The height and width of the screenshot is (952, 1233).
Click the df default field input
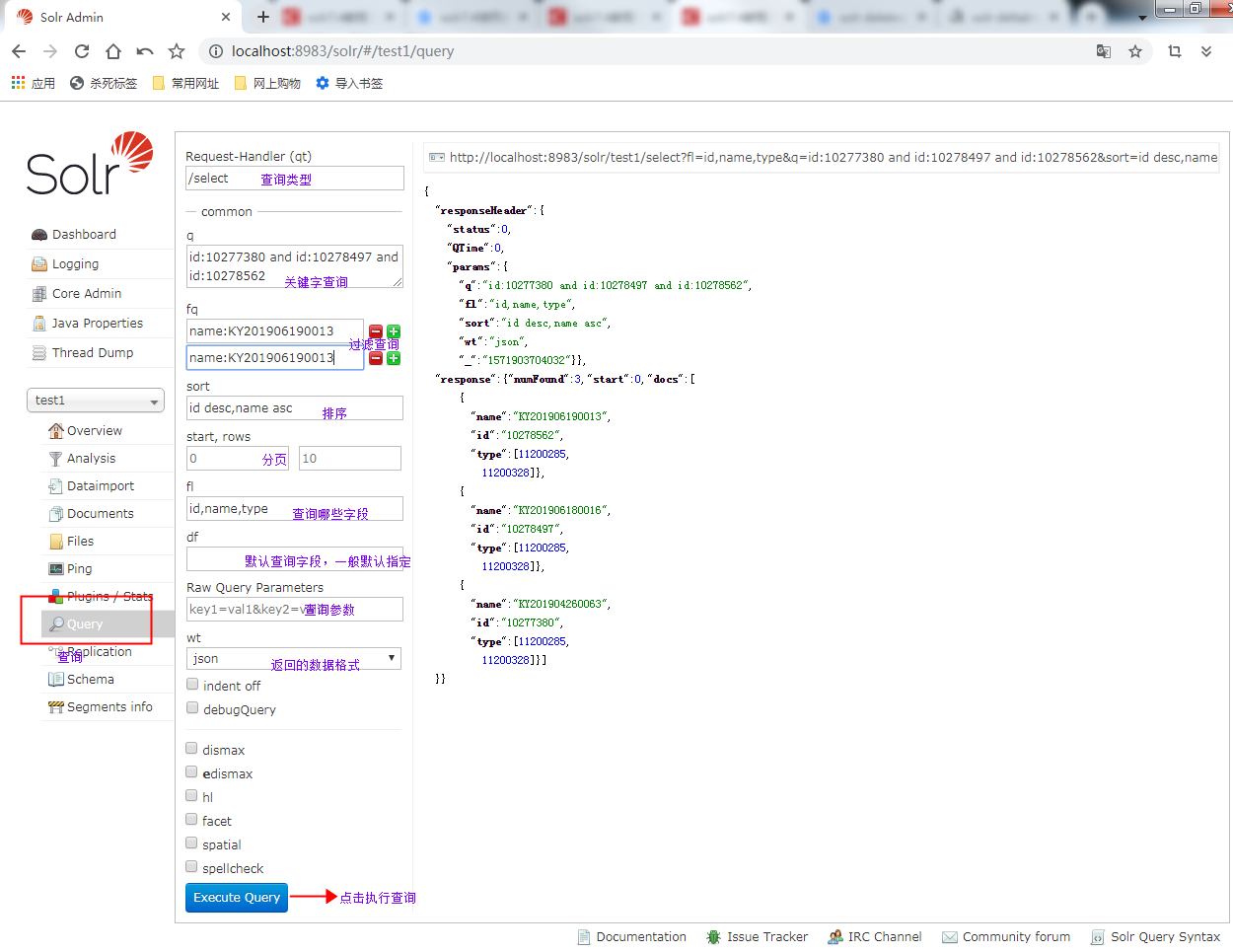click(295, 558)
